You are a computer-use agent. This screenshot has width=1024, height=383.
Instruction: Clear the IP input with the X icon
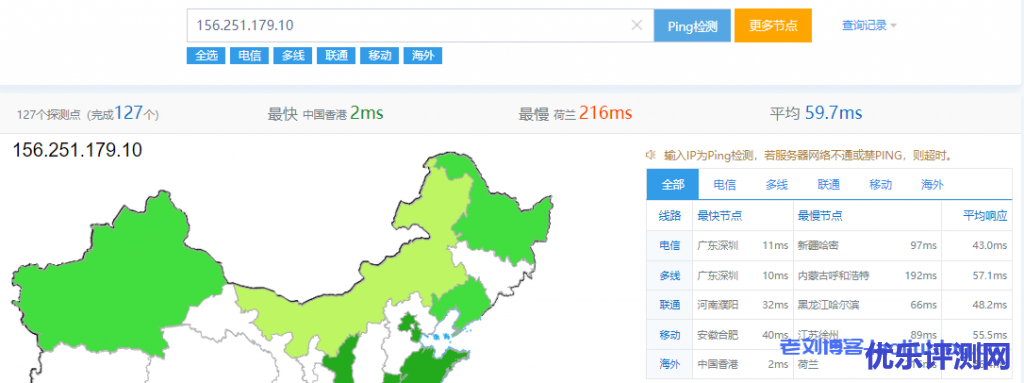click(x=637, y=25)
